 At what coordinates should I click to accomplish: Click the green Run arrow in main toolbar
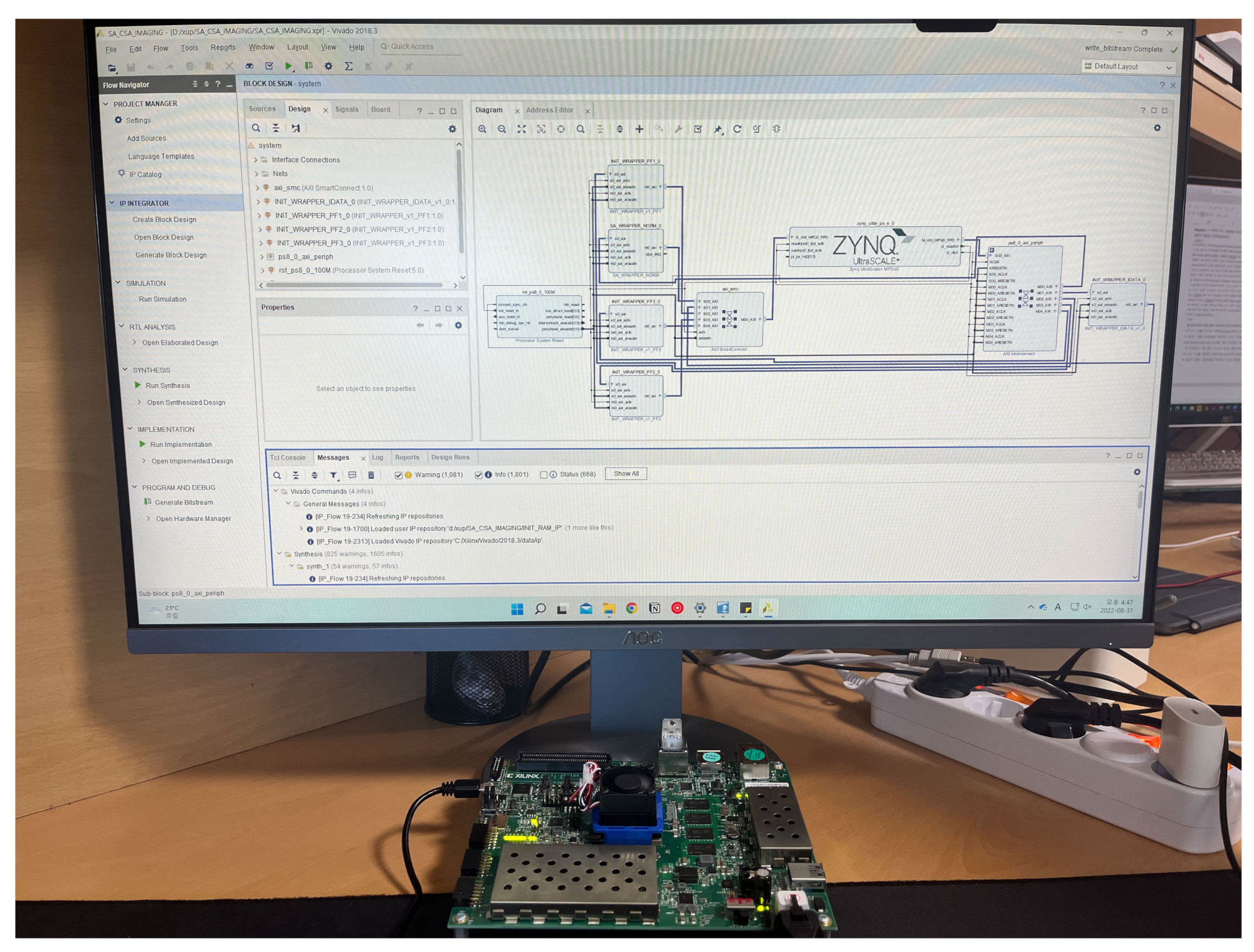click(288, 66)
